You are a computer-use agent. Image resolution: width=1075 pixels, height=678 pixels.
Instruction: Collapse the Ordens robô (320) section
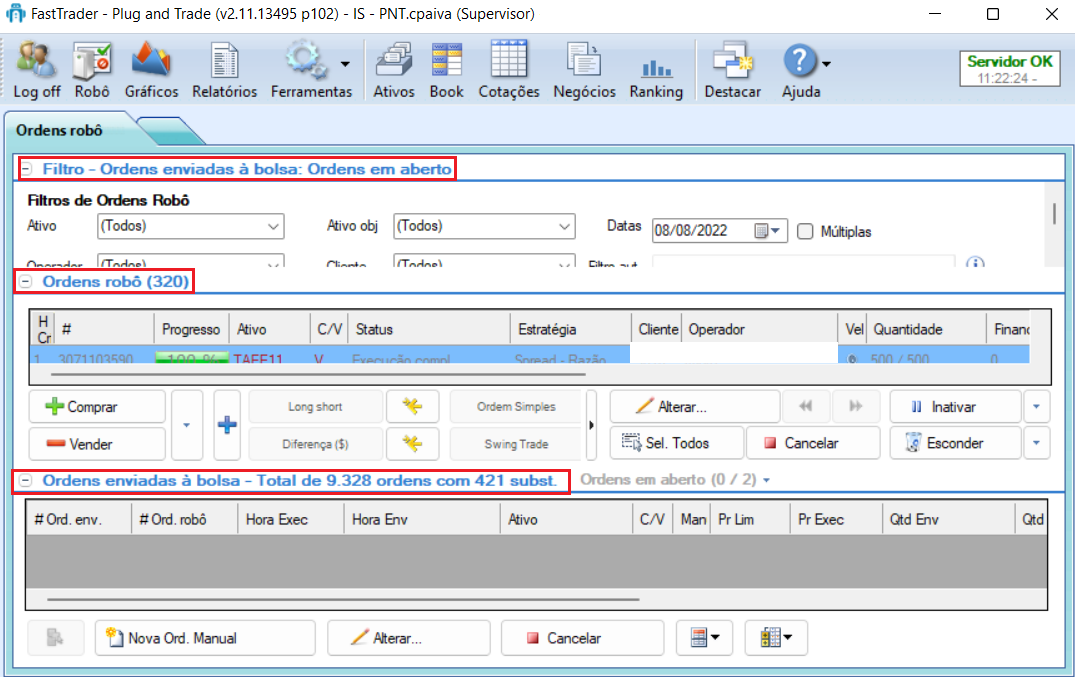tap(26, 281)
